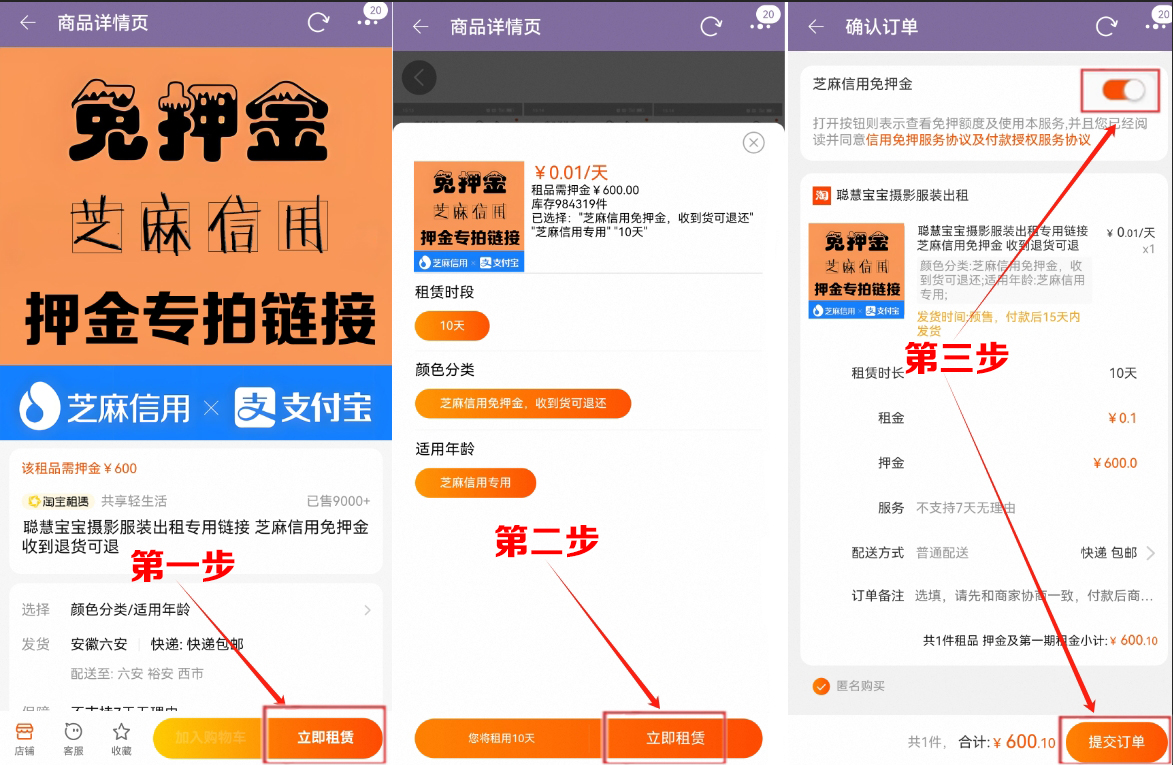Image resolution: width=1173 pixels, height=765 pixels.
Task: Select the 芝麻信用专用 age option
Action: point(475,482)
